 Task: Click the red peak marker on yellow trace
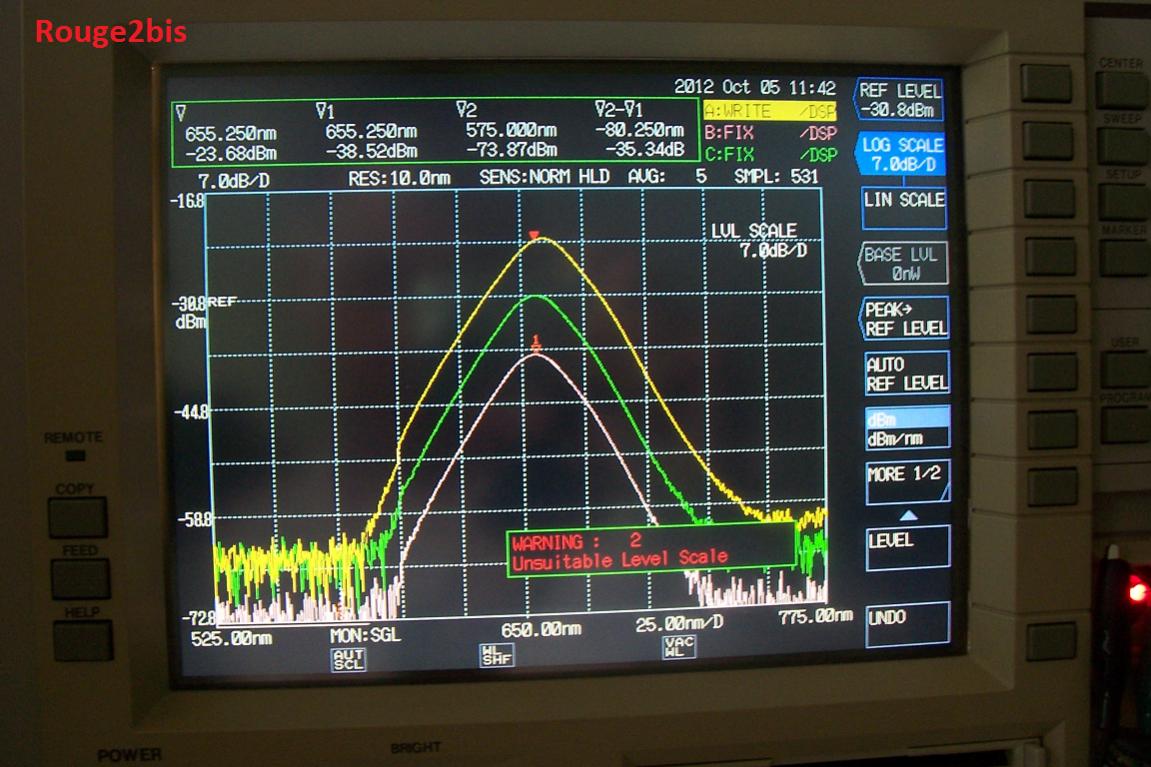pyautogui.click(x=534, y=236)
